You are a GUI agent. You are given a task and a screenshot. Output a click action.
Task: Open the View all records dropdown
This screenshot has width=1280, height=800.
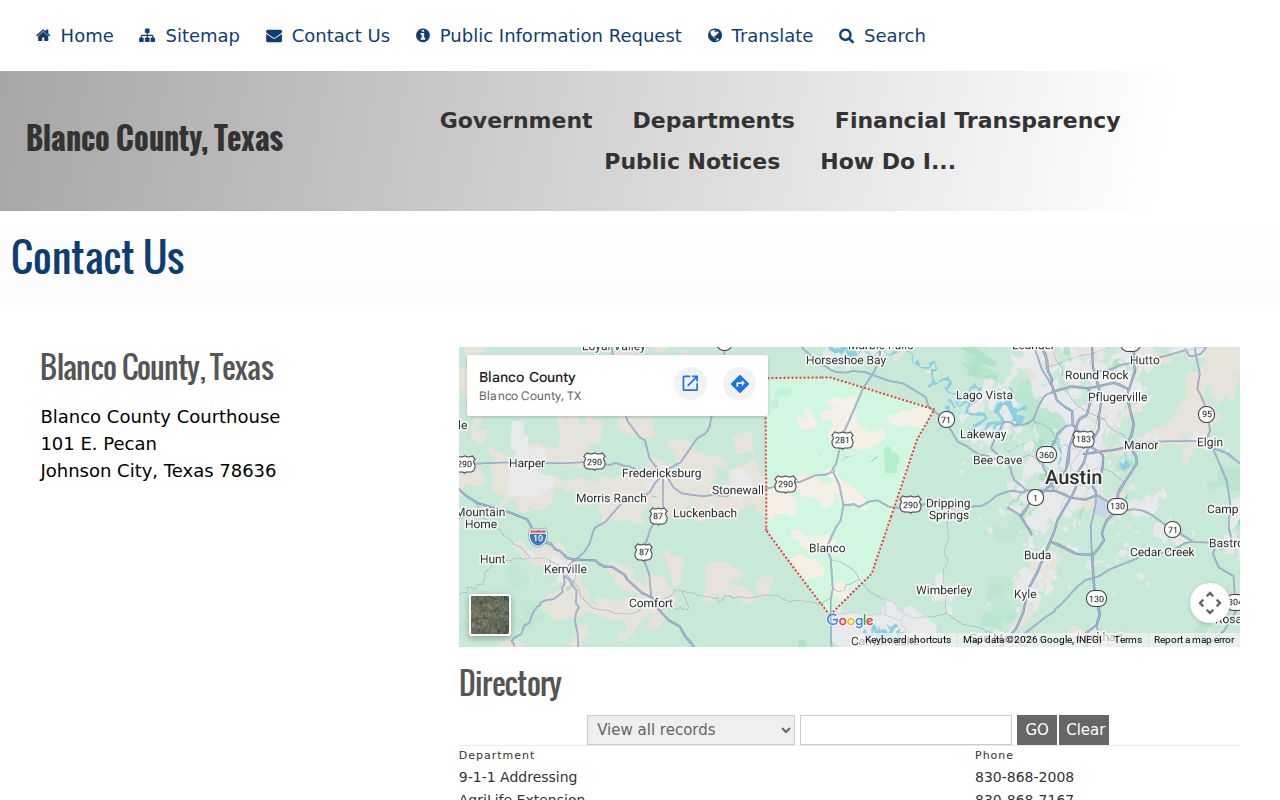pyautogui.click(x=691, y=730)
